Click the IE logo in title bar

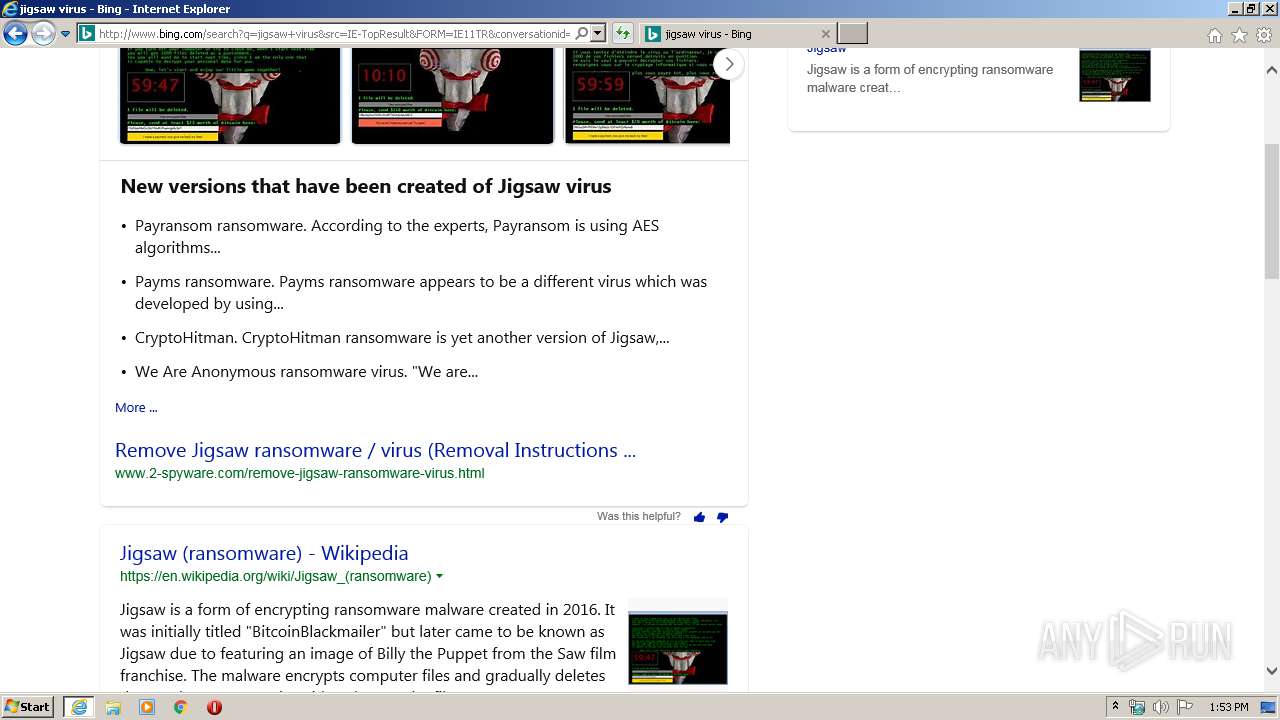point(10,9)
